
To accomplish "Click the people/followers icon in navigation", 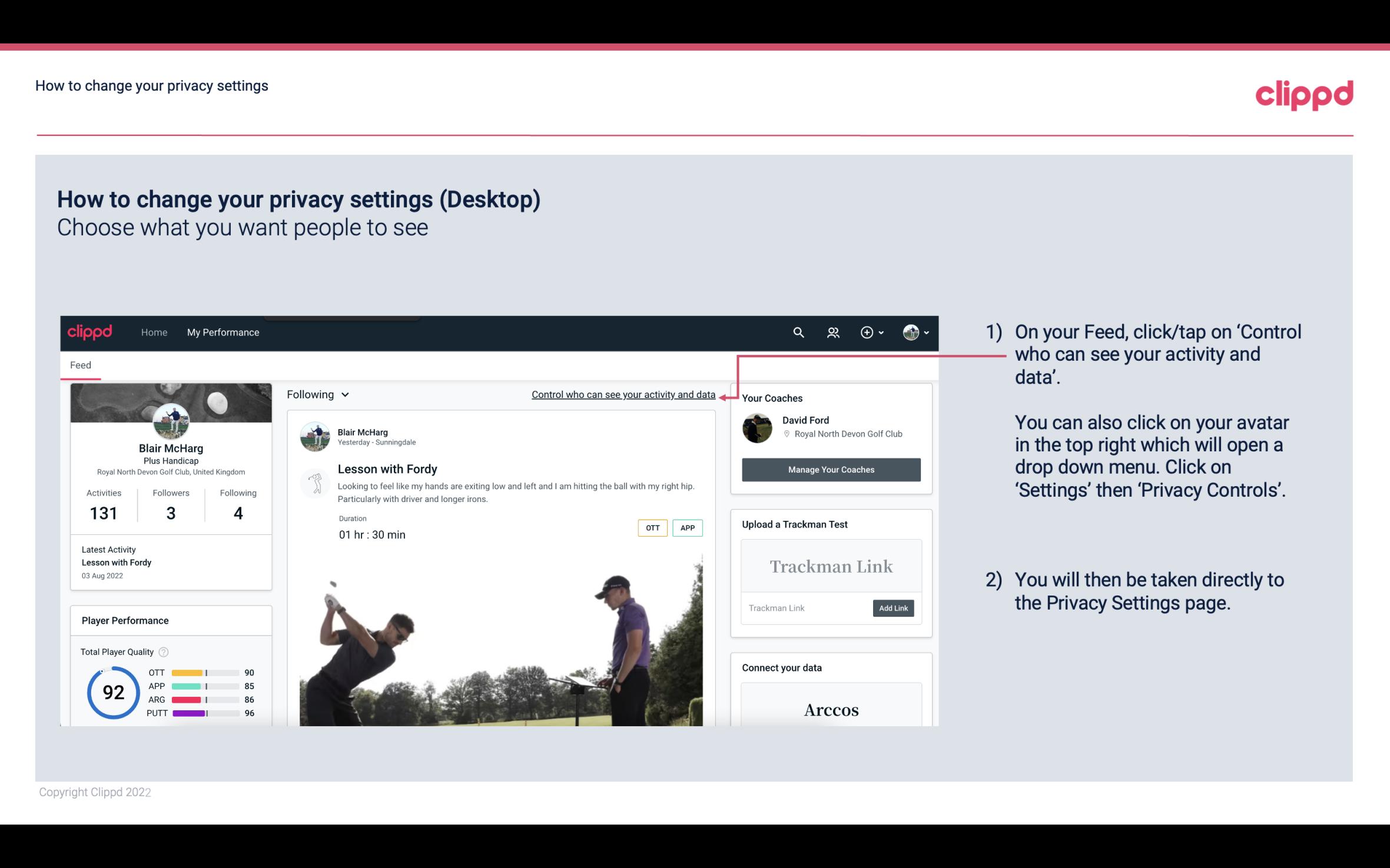I will click(x=832, y=331).
